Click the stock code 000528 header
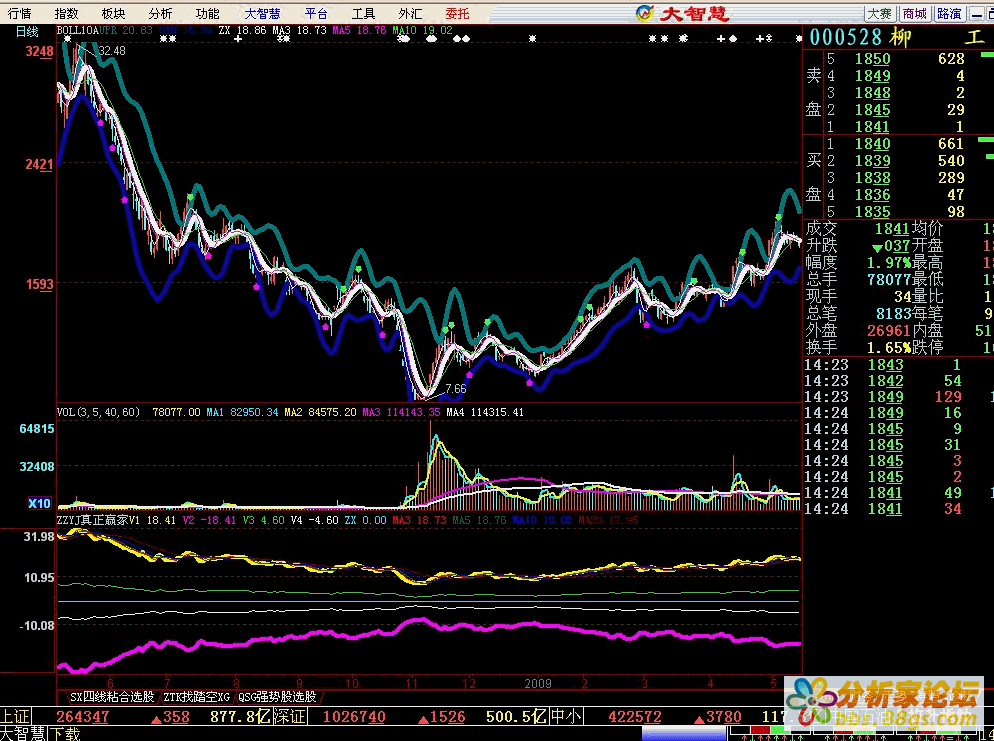Screen dimensions: 994x741 click(x=846, y=37)
